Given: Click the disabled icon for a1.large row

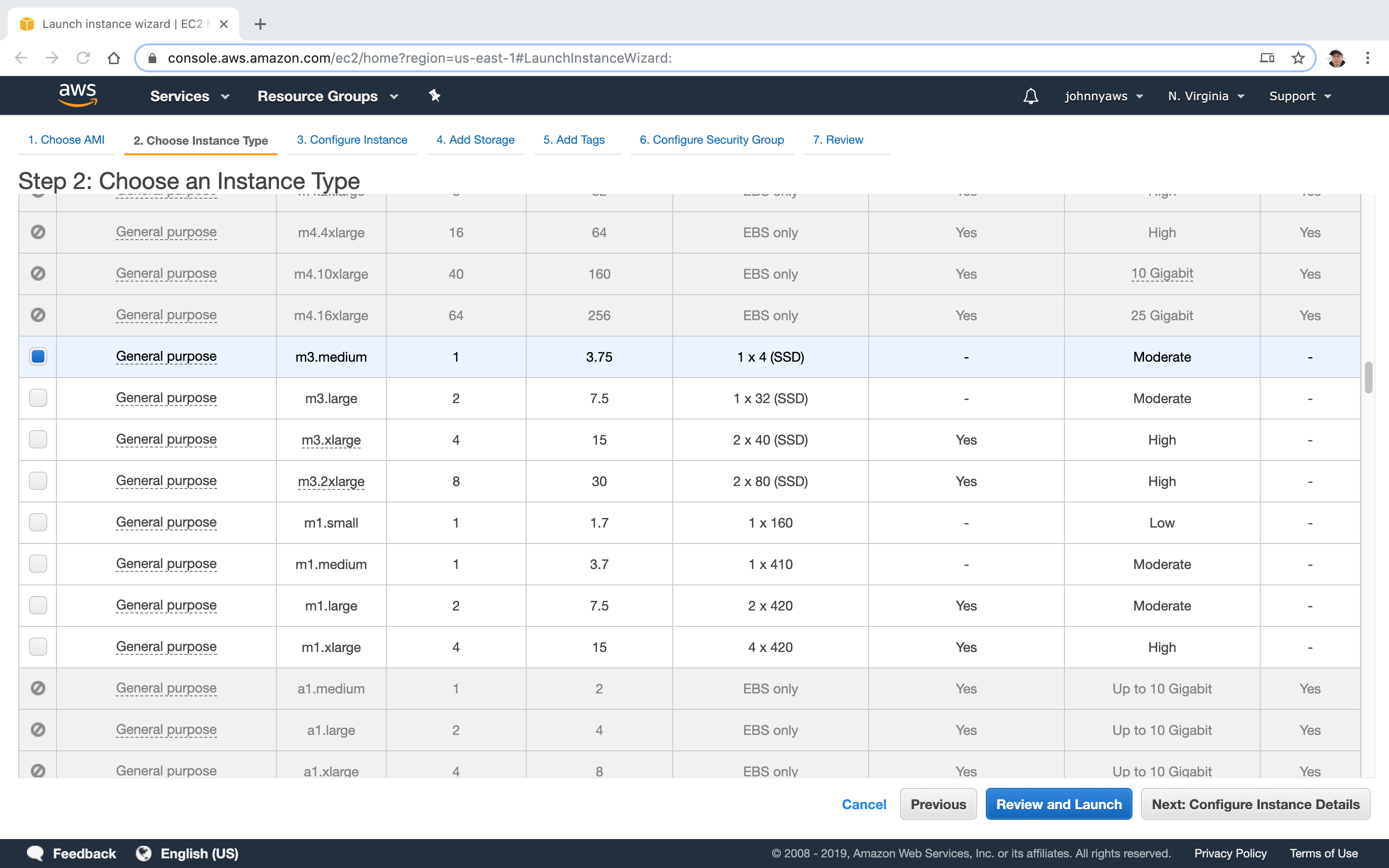Looking at the screenshot, I should coord(38,729).
